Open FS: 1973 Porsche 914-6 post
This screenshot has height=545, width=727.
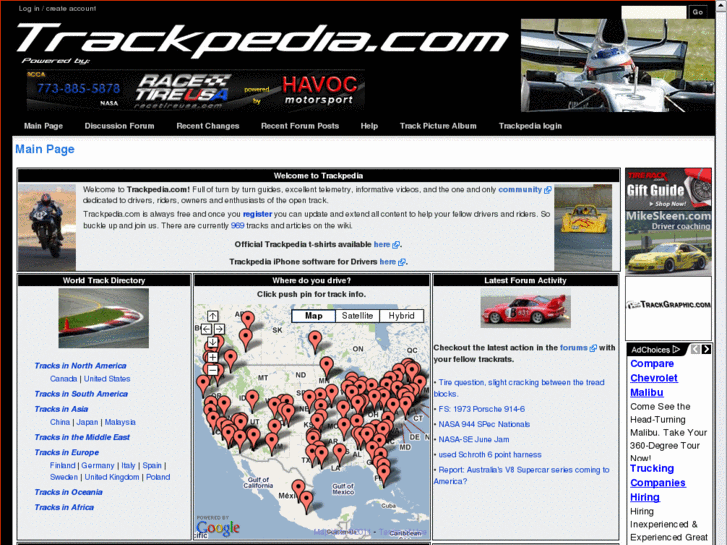click(482, 409)
